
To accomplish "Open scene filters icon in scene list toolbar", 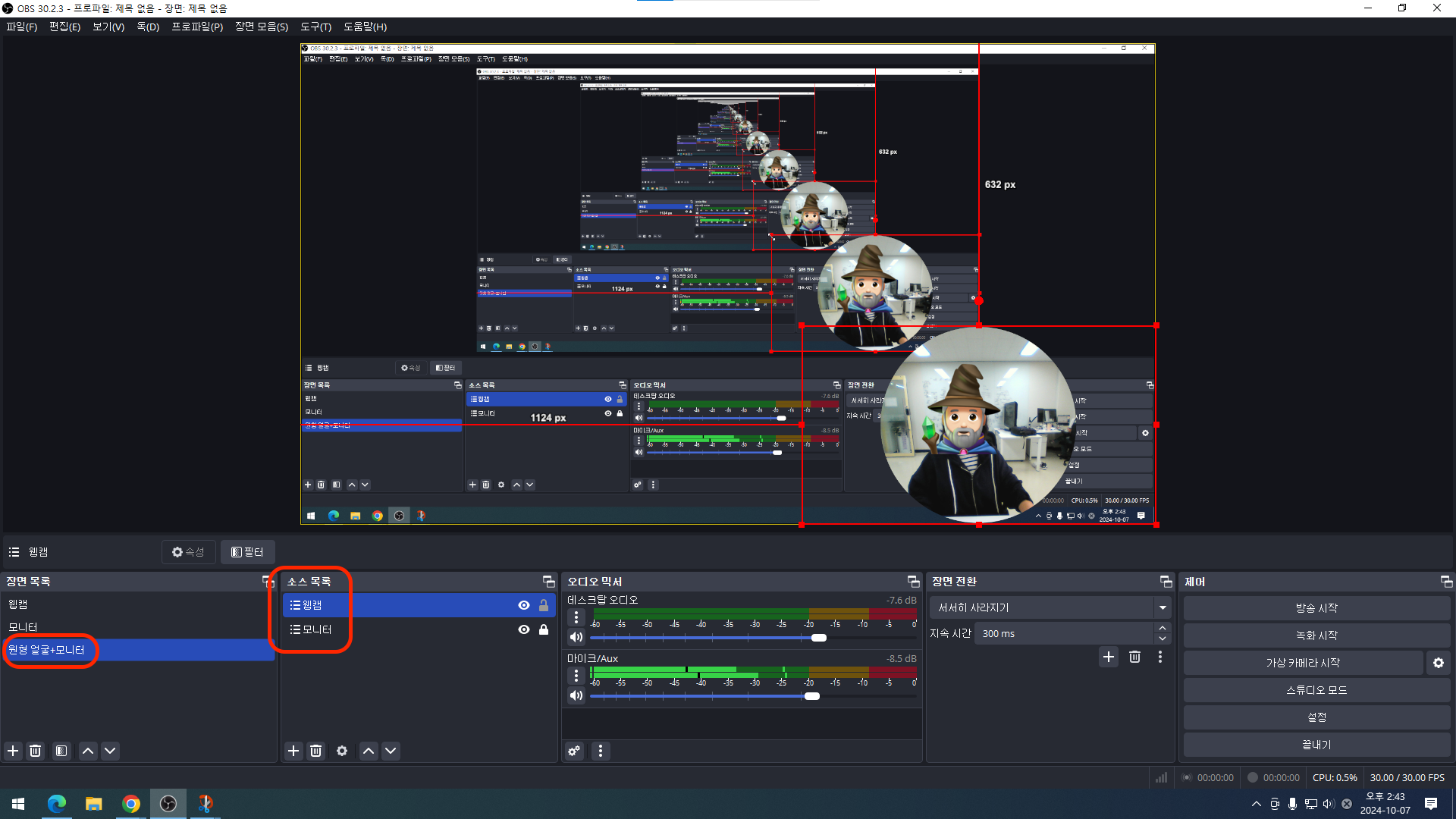I will [61, 751].
